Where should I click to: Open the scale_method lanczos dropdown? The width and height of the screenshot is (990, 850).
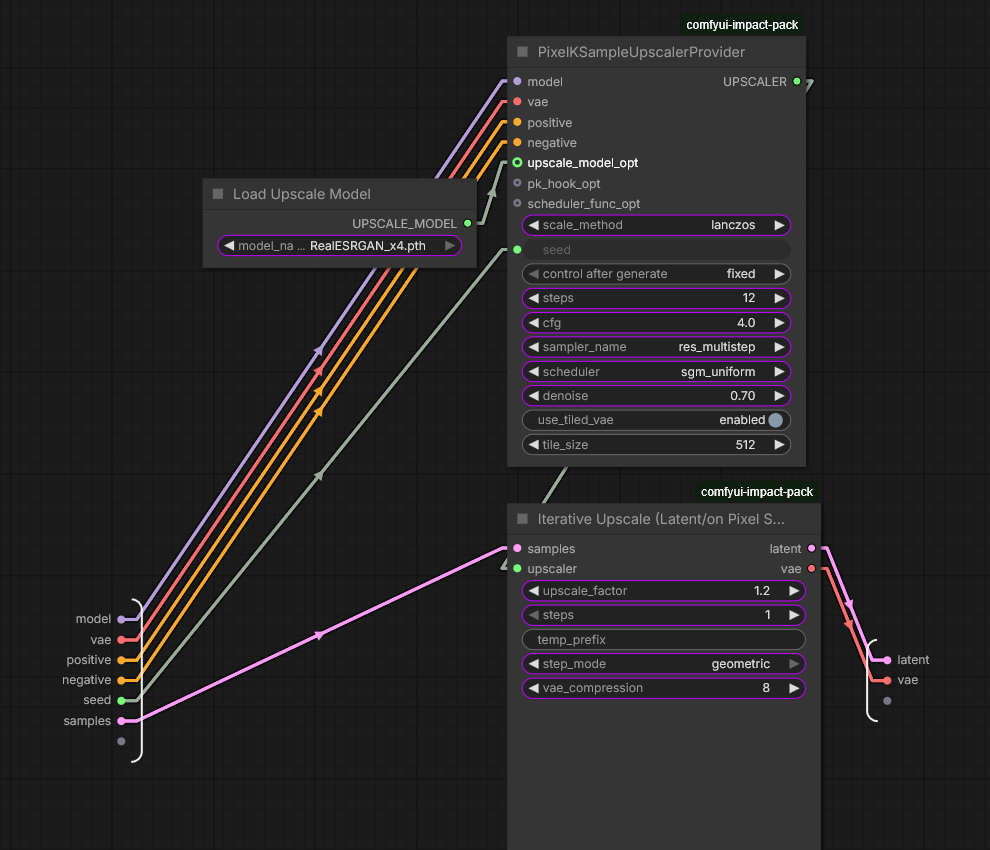[x=656, y=225]
